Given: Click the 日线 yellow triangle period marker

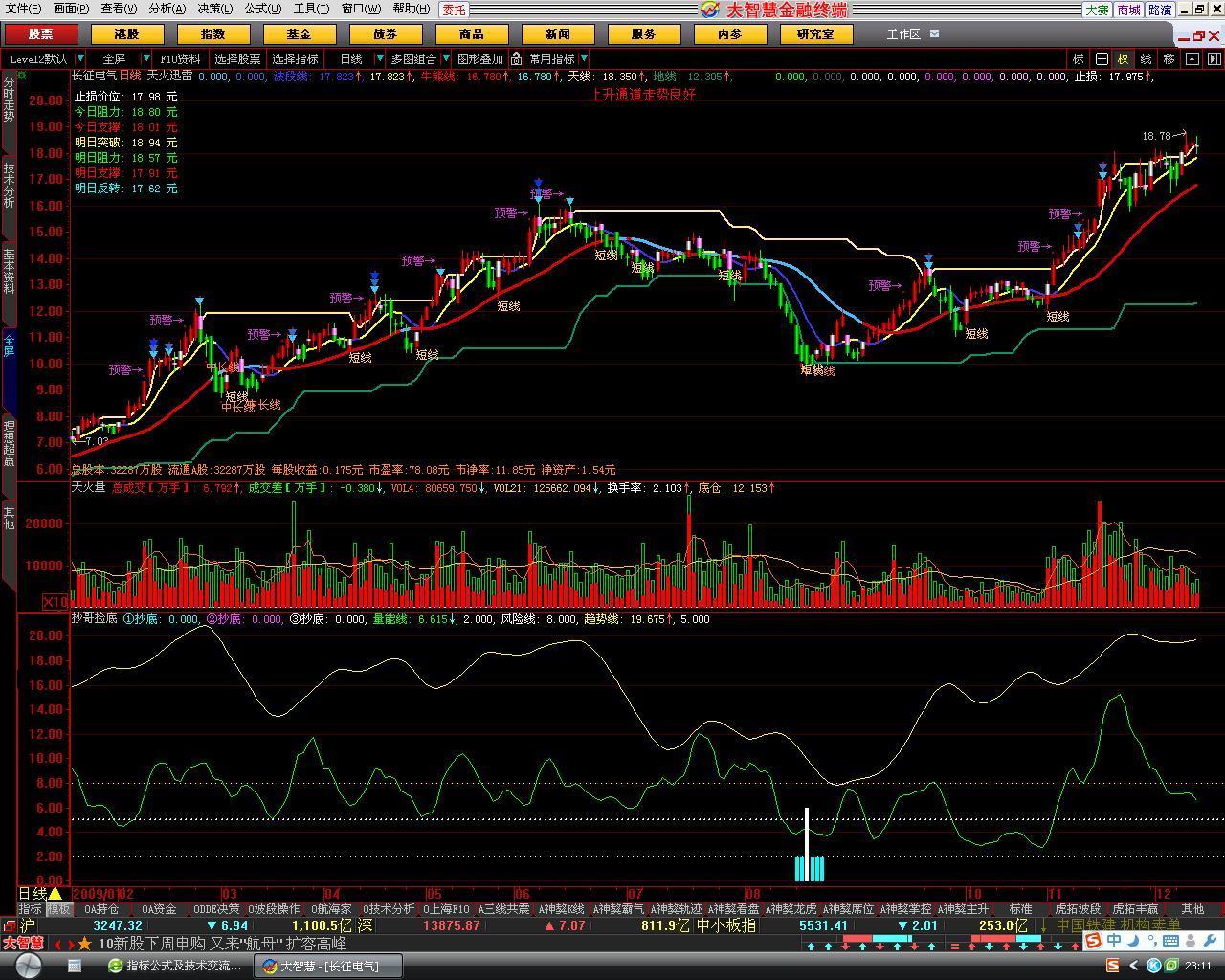Looking at the screenshot, I should 55,894.
